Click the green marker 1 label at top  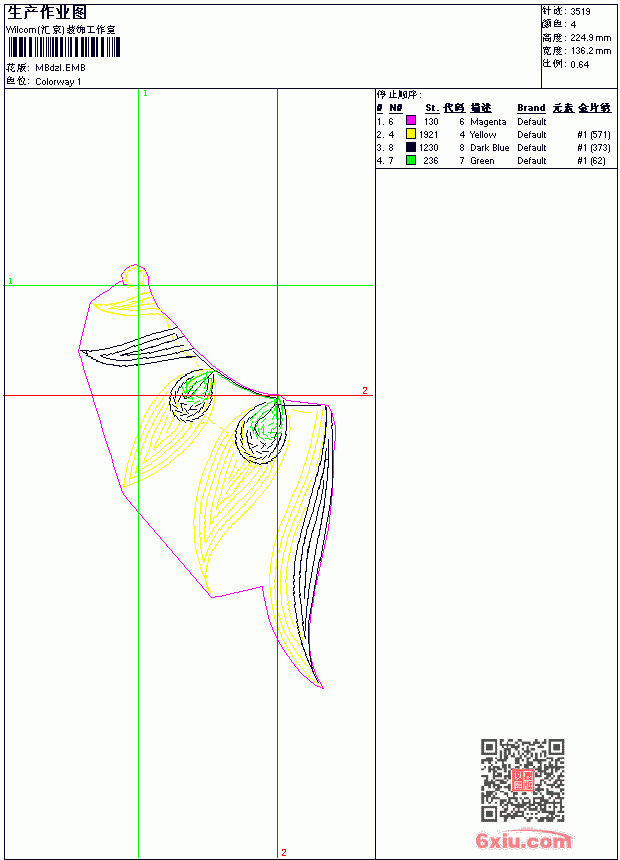pyautogui.click(x=145, y=94)
